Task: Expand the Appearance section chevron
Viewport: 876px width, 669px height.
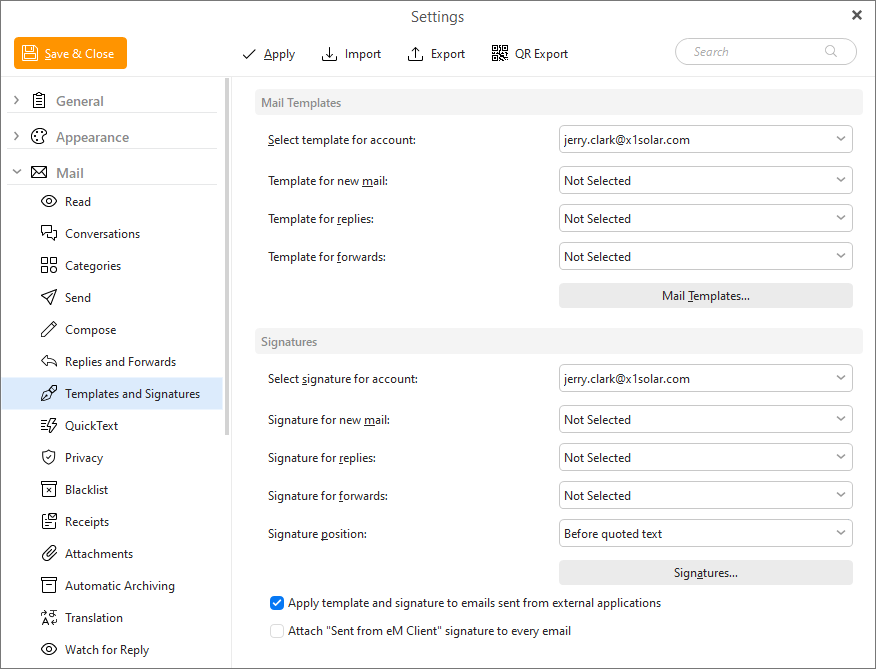Action: tap(16, 137)
